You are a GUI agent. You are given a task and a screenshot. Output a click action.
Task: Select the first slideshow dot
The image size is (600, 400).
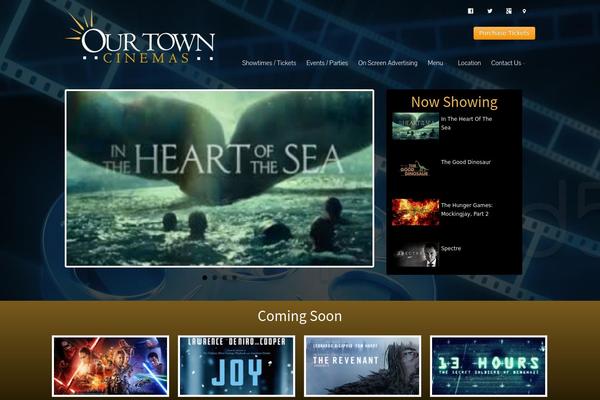(205, 278)
